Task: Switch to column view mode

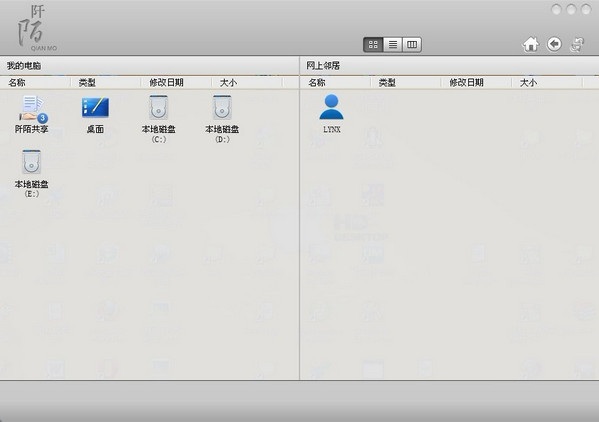Action: (x=412, y=45)
